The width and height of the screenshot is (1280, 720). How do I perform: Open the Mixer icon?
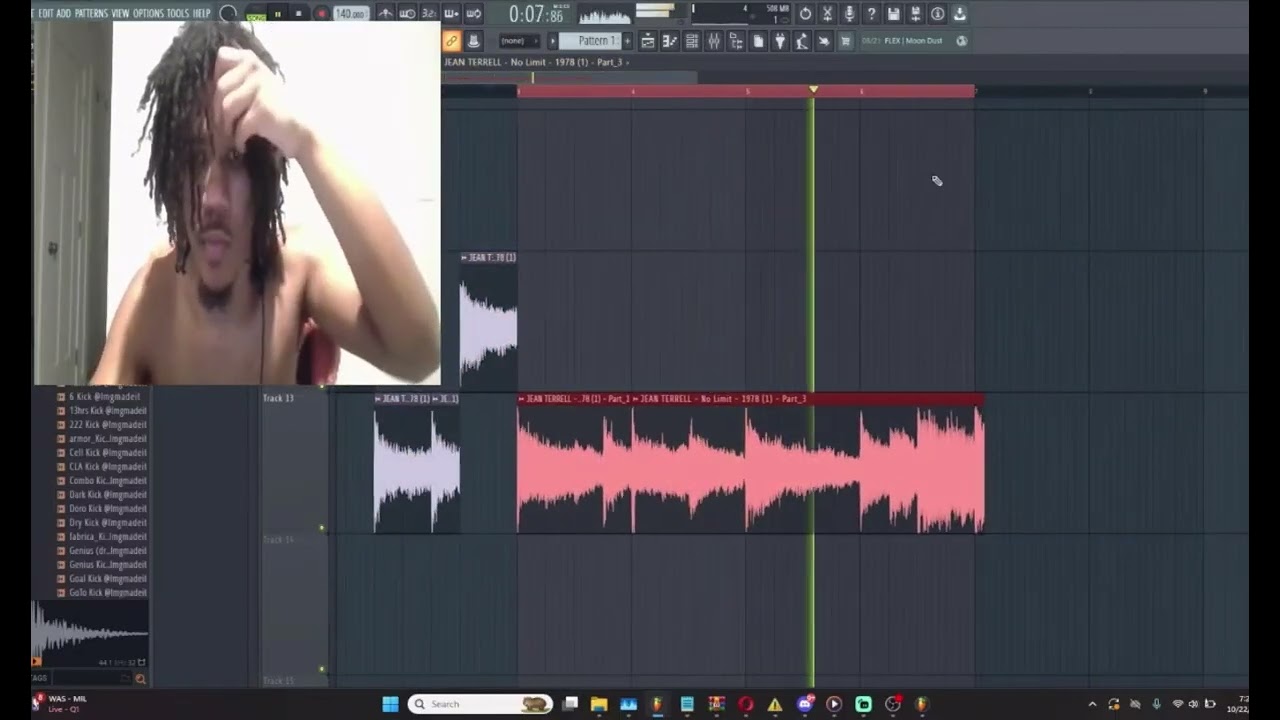[x=714, y=41]
